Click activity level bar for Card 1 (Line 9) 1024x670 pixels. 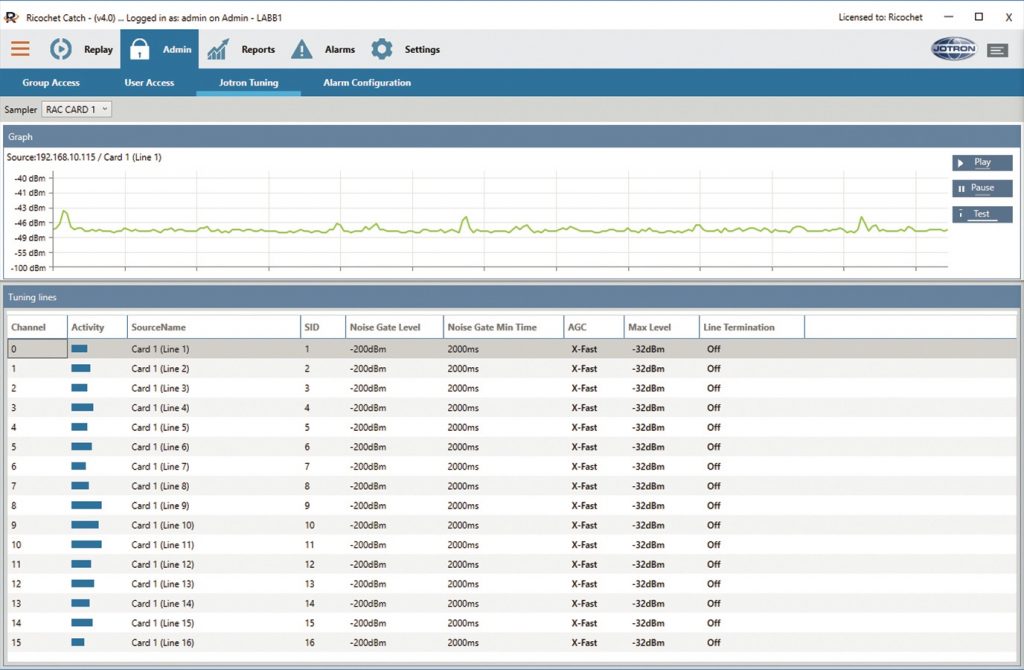[86, 506]
